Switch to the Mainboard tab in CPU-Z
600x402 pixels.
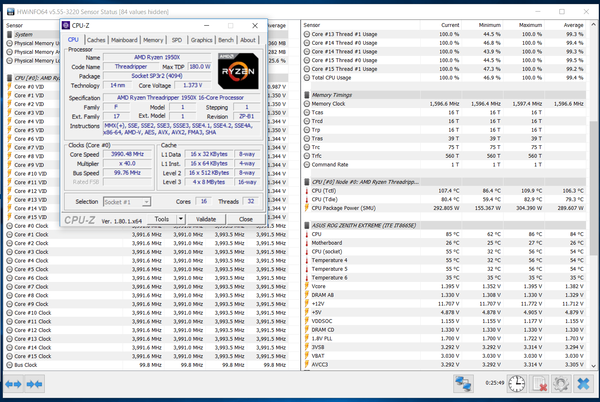(x=124, y=40)
